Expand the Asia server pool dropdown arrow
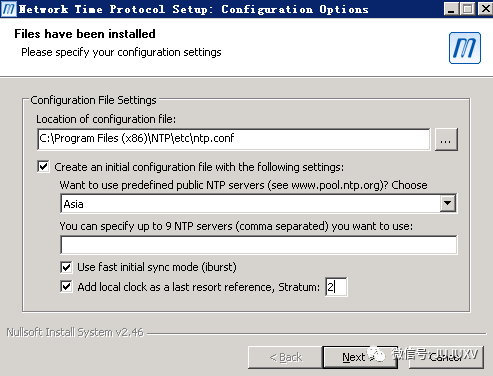493x376 pixels. (x=448, y=203)
